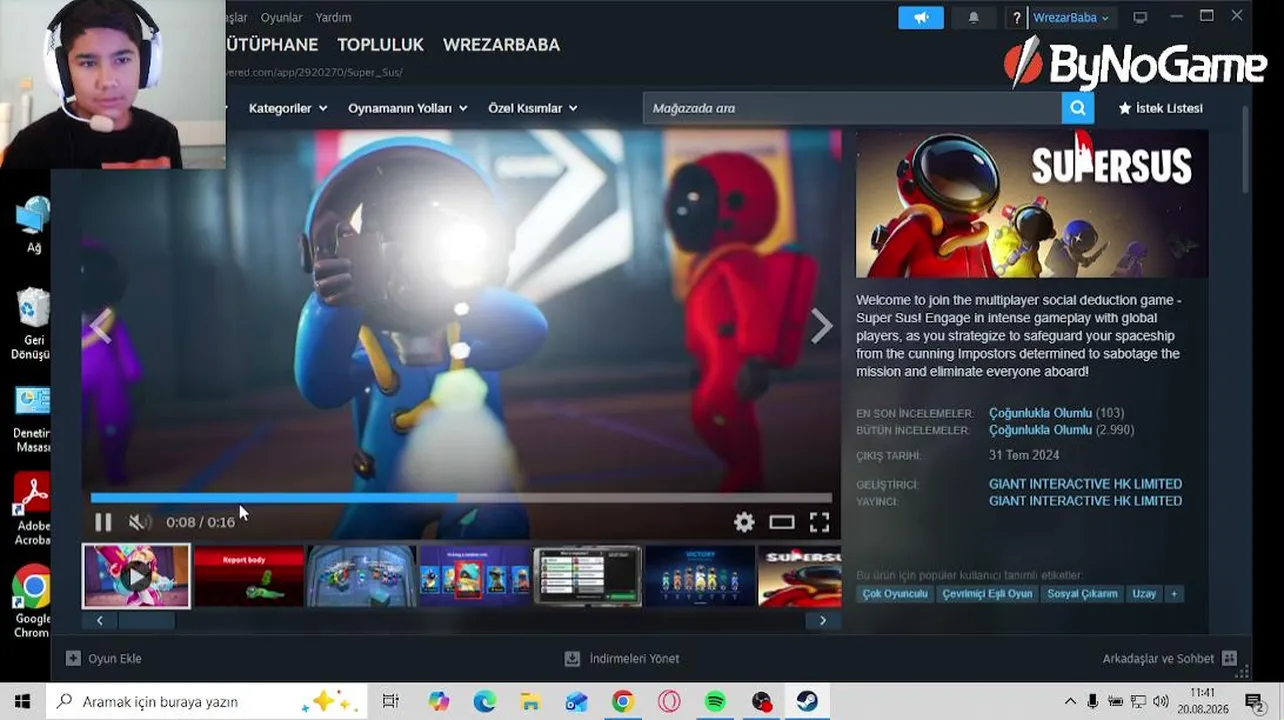Click the taskbar search box 'Aramak için buraya yazın'
The height and width of the screenshot is (720, 1284).
point(207,702)
